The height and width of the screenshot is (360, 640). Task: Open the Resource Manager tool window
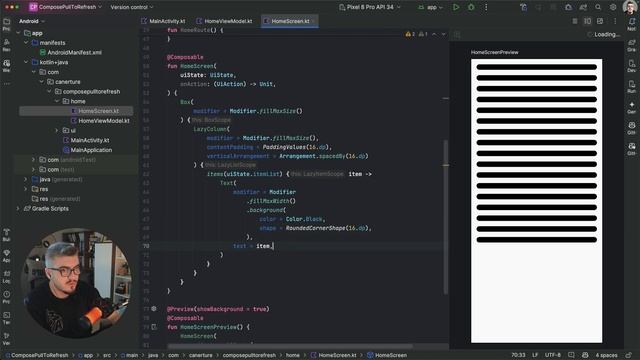click(7, 45)
